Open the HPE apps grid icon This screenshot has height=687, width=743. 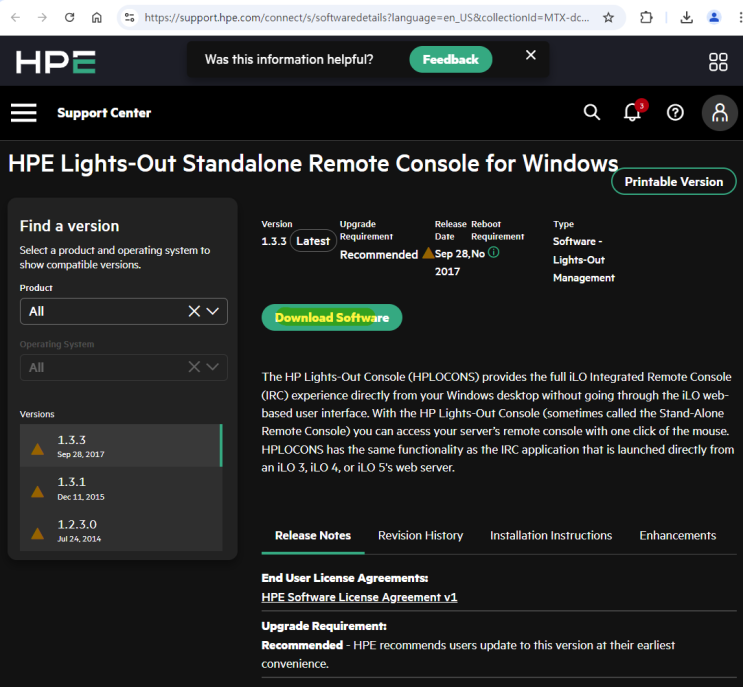[x=718, y=62]
